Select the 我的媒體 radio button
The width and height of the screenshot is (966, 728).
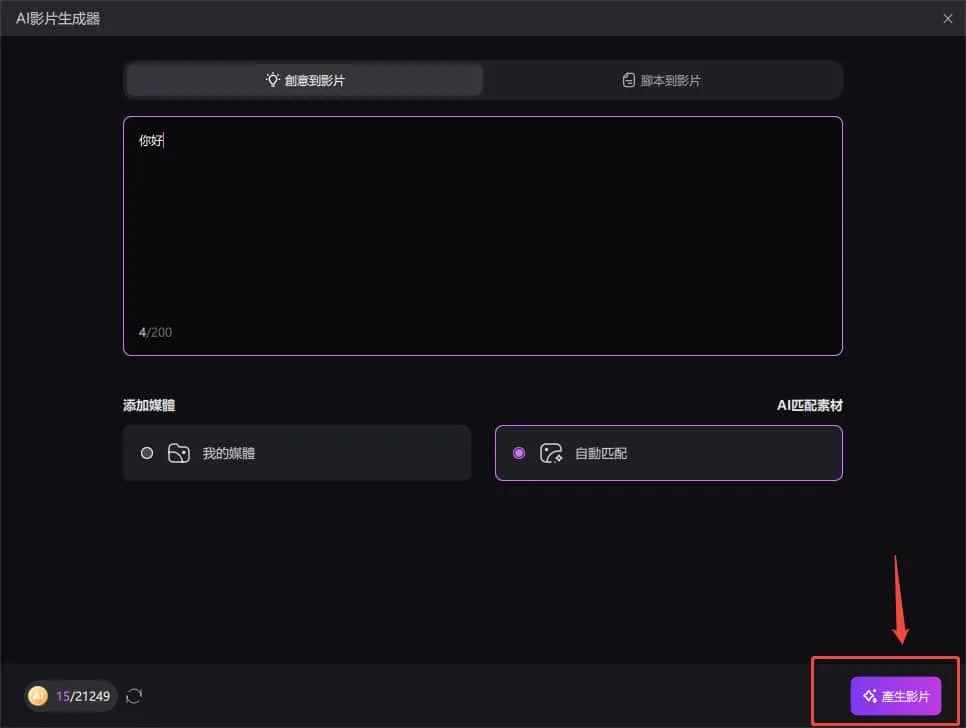click(148, 452)
